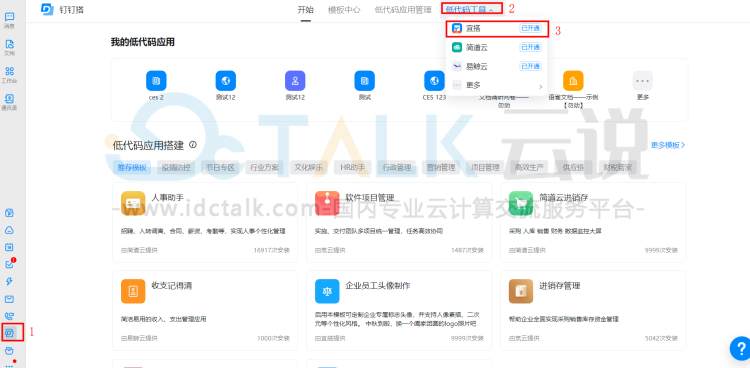The width and height of the screenshot is (750, 368).
Task: Open the purple 测试12 app icon
Action: [x=295, y=80]
